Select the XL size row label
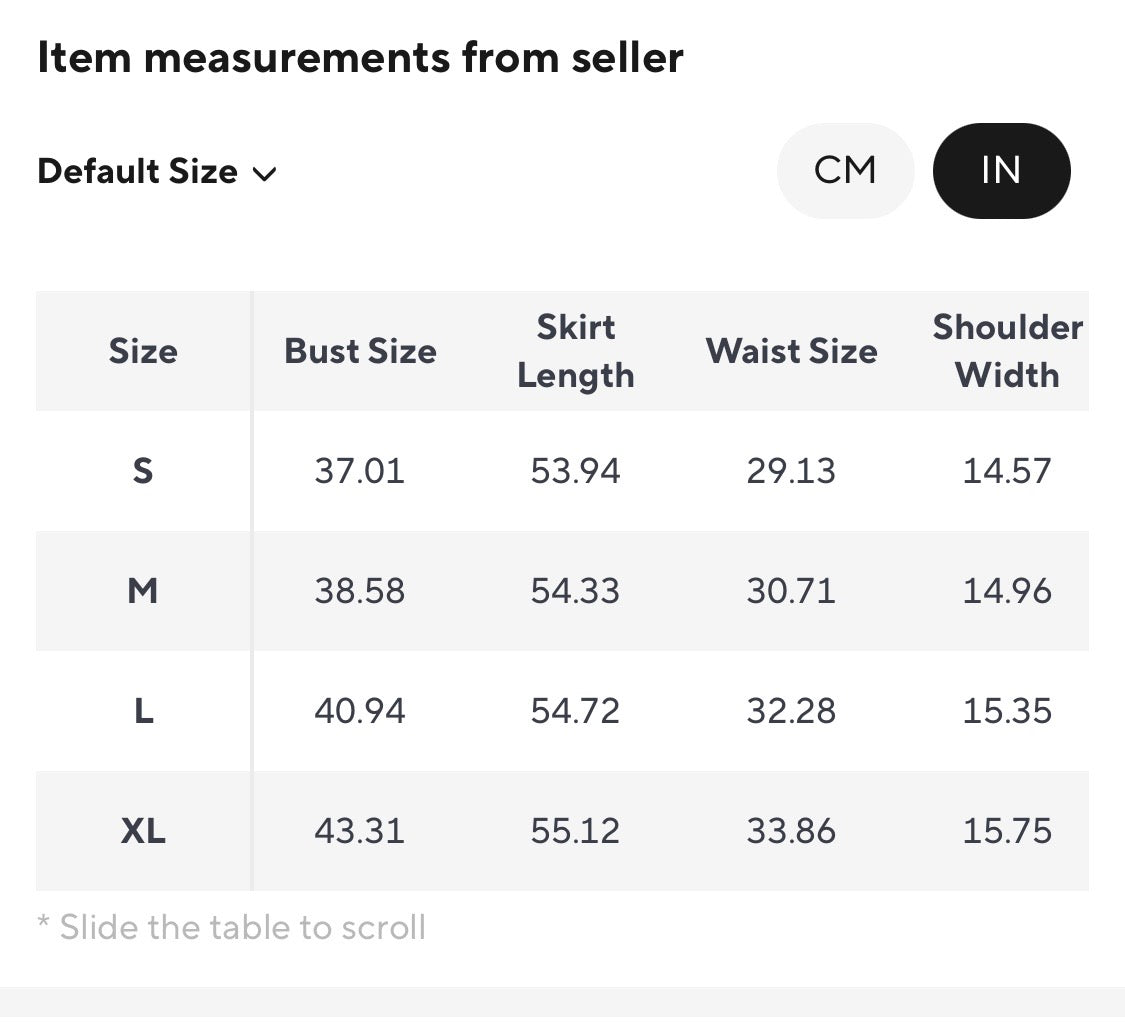The image size is (1125, 1029). 143,831
